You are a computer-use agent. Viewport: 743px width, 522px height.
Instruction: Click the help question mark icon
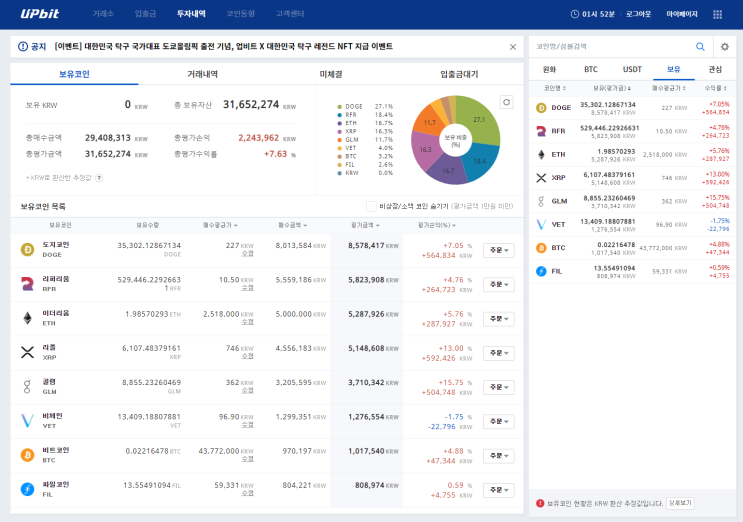[x=99, y=178]
